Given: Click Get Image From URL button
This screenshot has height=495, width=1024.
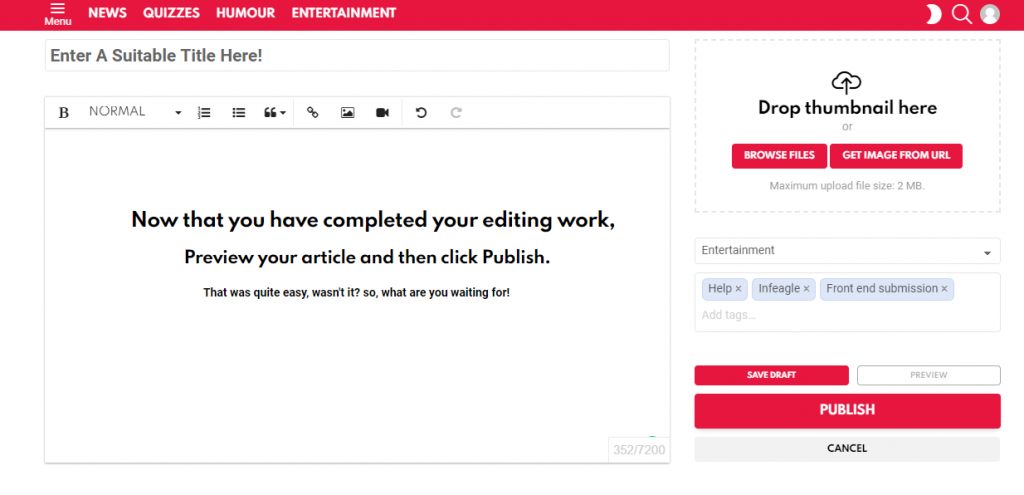Looking at the screenshot, I should 896,155.
